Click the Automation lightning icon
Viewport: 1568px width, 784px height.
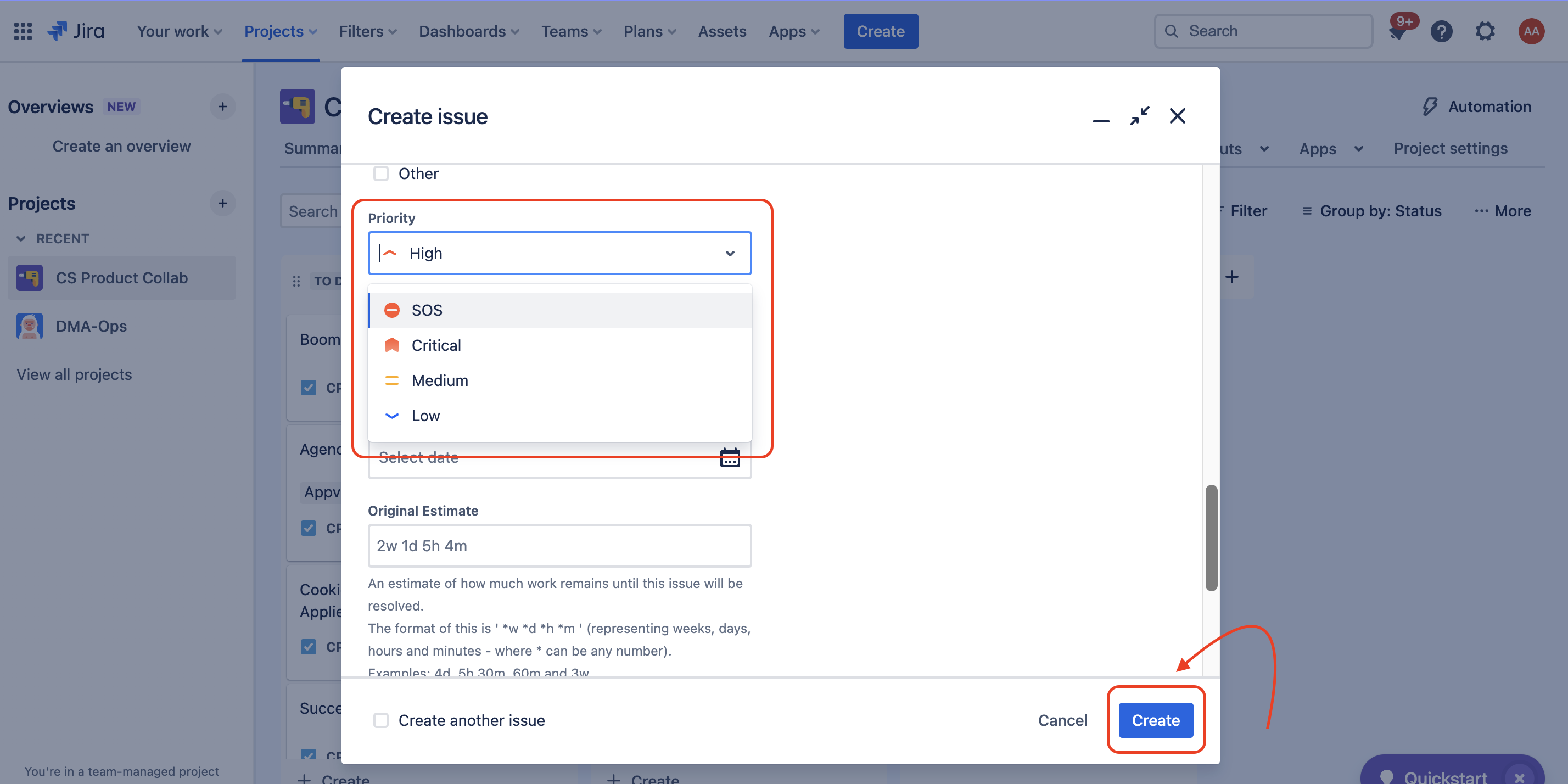pos(1429,107)
